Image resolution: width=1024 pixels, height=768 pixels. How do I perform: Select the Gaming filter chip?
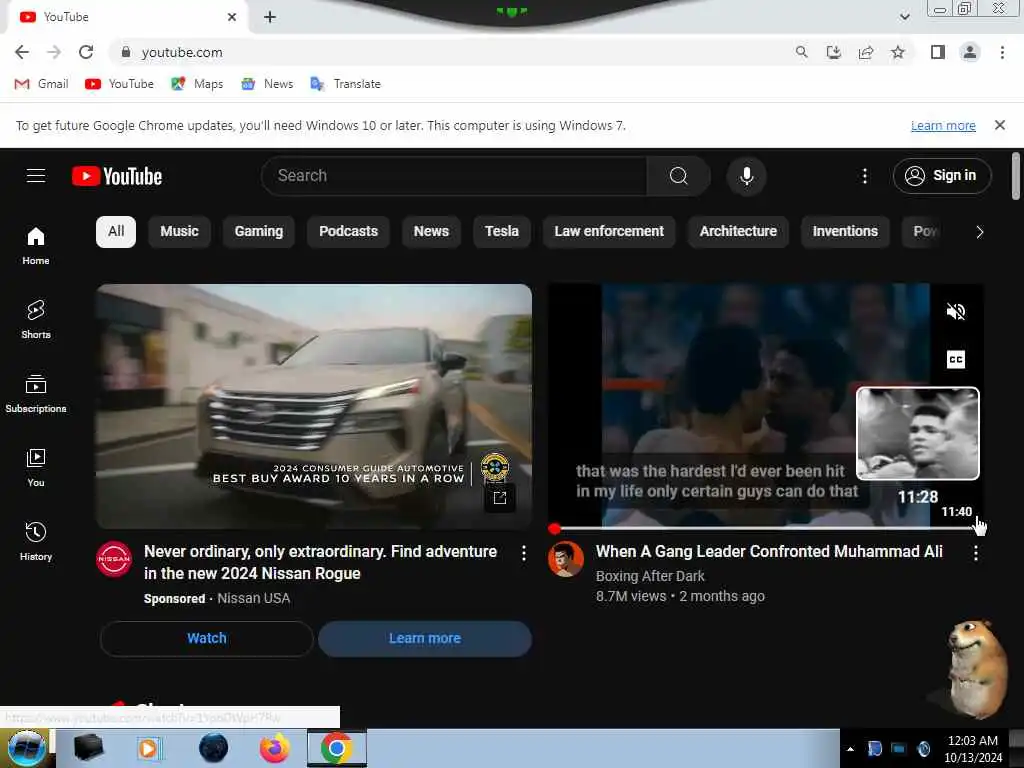coord(259,232)
